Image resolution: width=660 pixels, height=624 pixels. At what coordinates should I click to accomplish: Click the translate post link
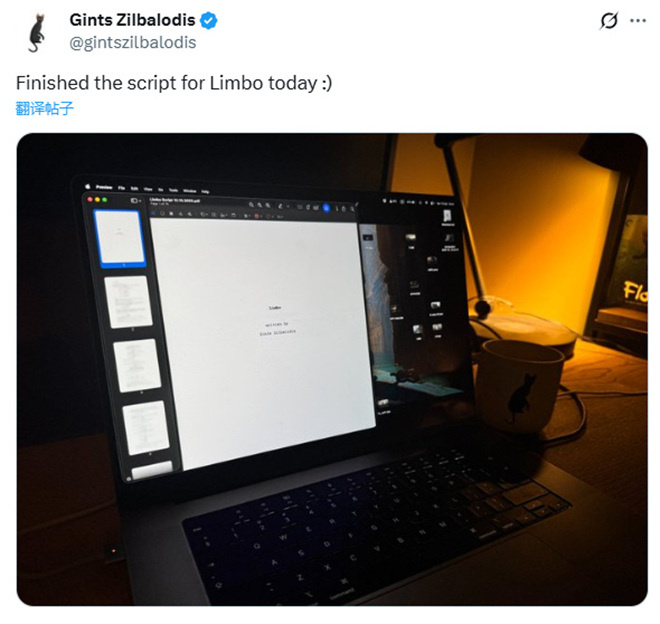(x=45, y=108)
